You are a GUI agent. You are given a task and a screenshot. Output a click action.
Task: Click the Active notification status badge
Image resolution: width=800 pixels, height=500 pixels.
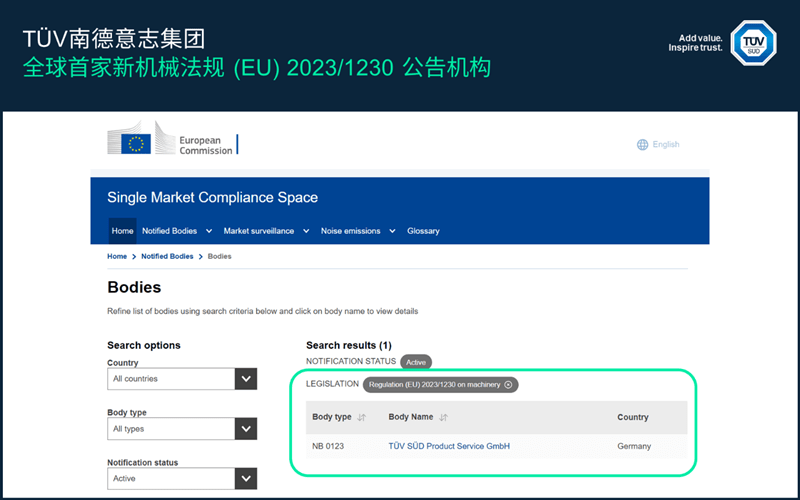pyautogui.click(x=417, y=362)
